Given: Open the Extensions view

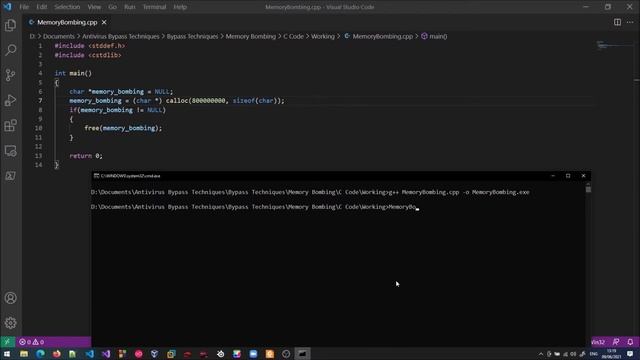Looking at the screenshot, I should coord(11,125).
